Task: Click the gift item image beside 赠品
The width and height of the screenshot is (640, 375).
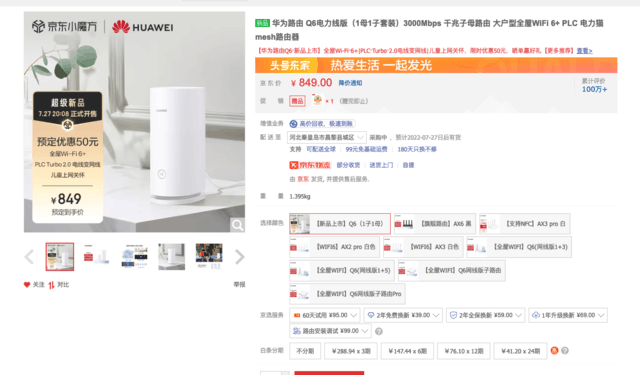Action: pos(317,100)
